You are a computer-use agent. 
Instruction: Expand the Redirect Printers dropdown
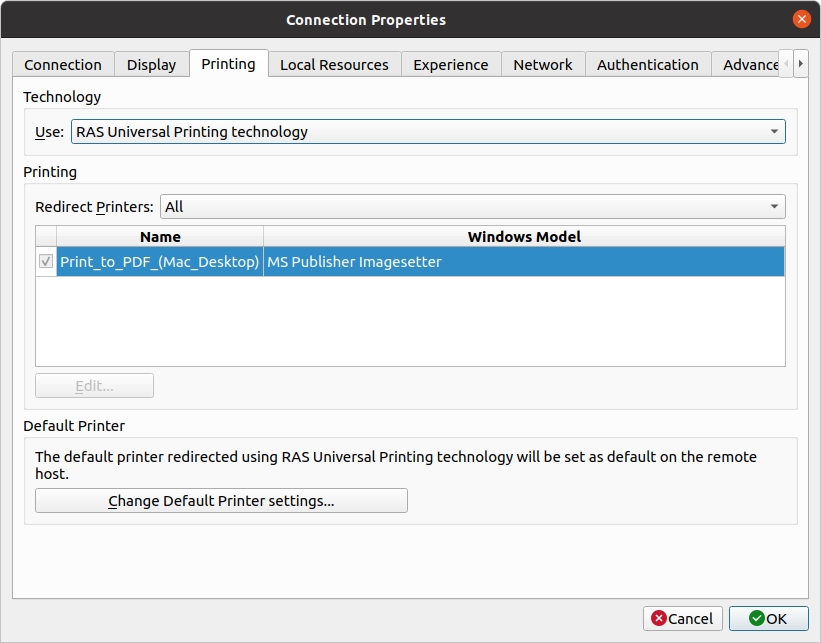[473, 207]
